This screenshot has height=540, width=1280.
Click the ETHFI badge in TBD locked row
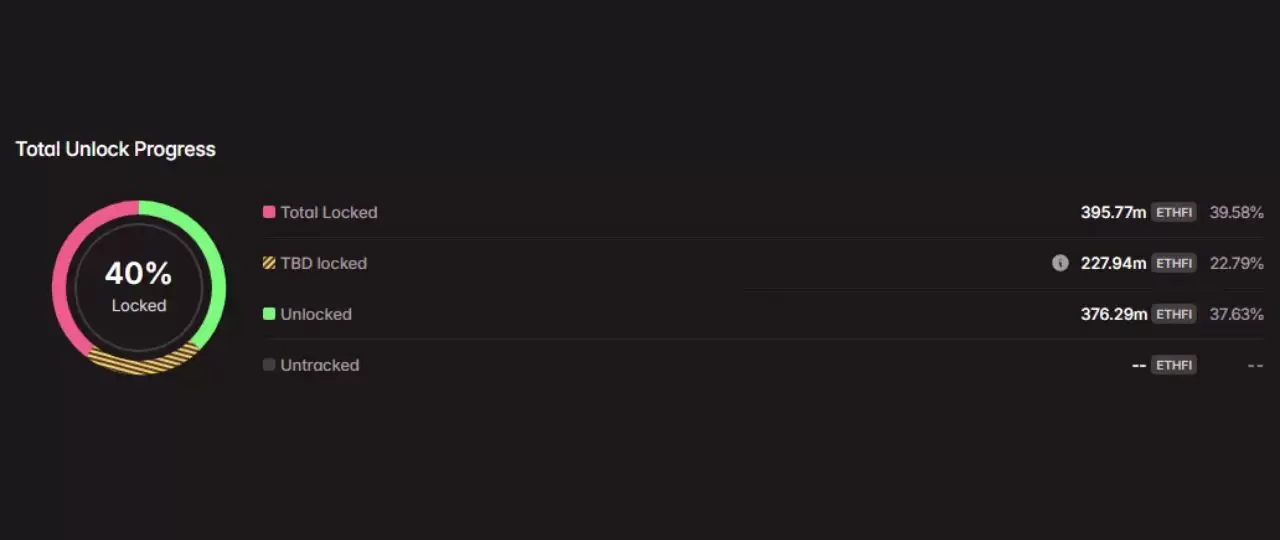[x=1173, y=263]
